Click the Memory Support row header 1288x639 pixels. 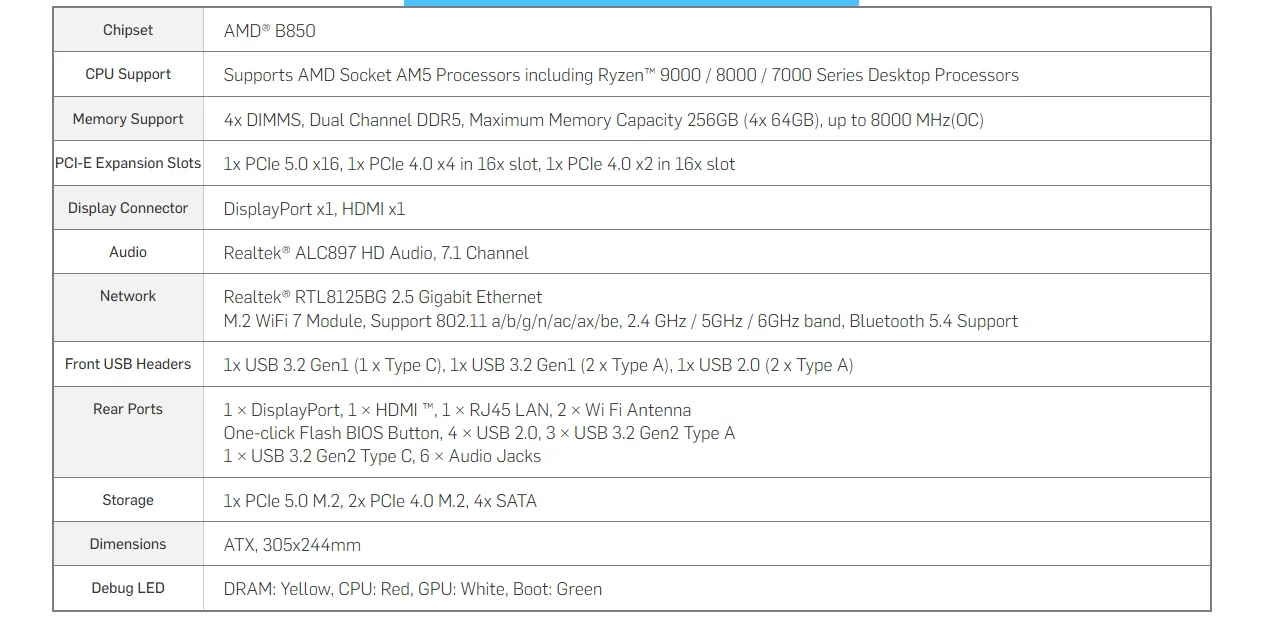click(128, 119)
